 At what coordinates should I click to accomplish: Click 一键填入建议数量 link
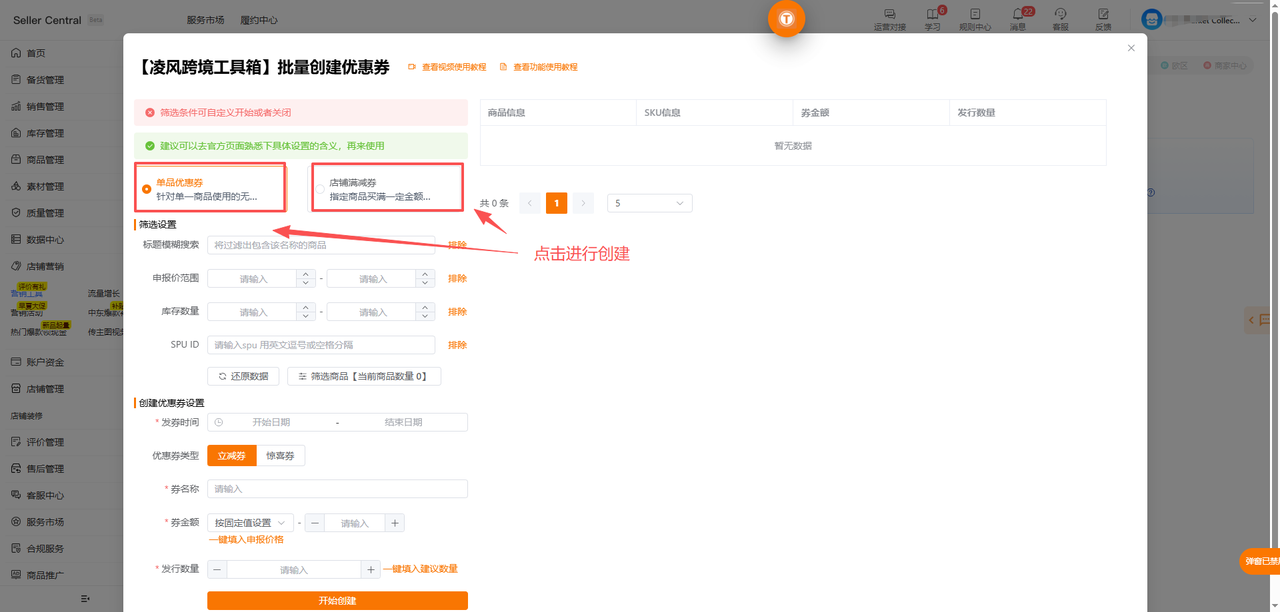click(x=420, y=569)
